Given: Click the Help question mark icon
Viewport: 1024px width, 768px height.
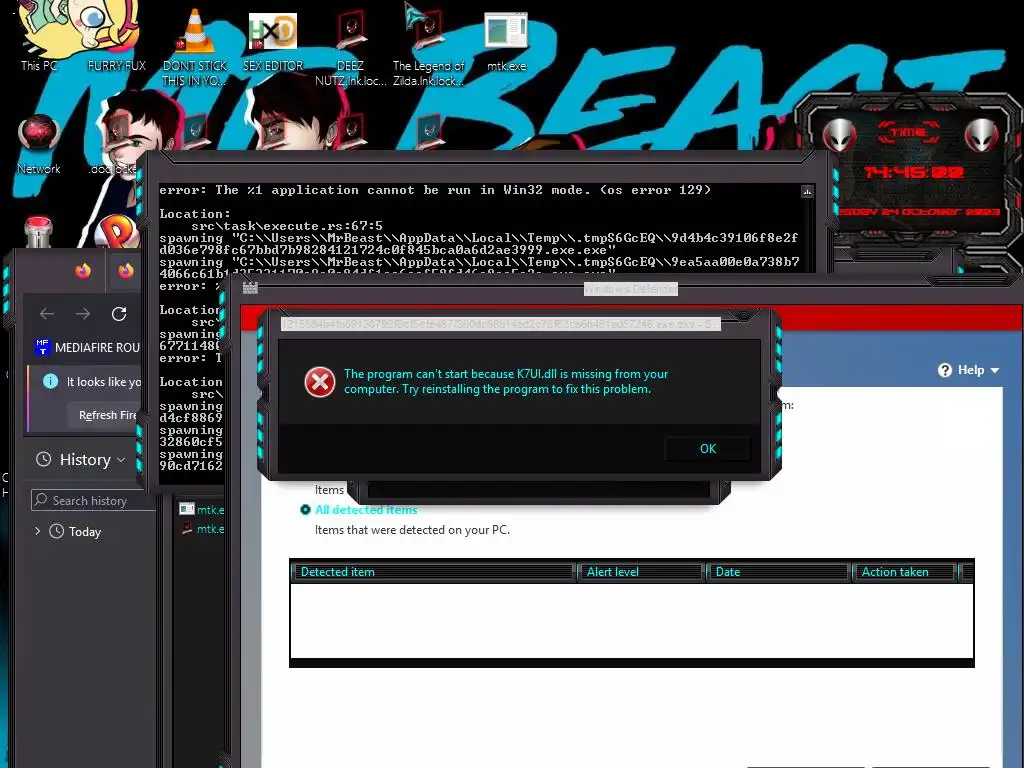Looking at the screenshot, I should [944, 370].
